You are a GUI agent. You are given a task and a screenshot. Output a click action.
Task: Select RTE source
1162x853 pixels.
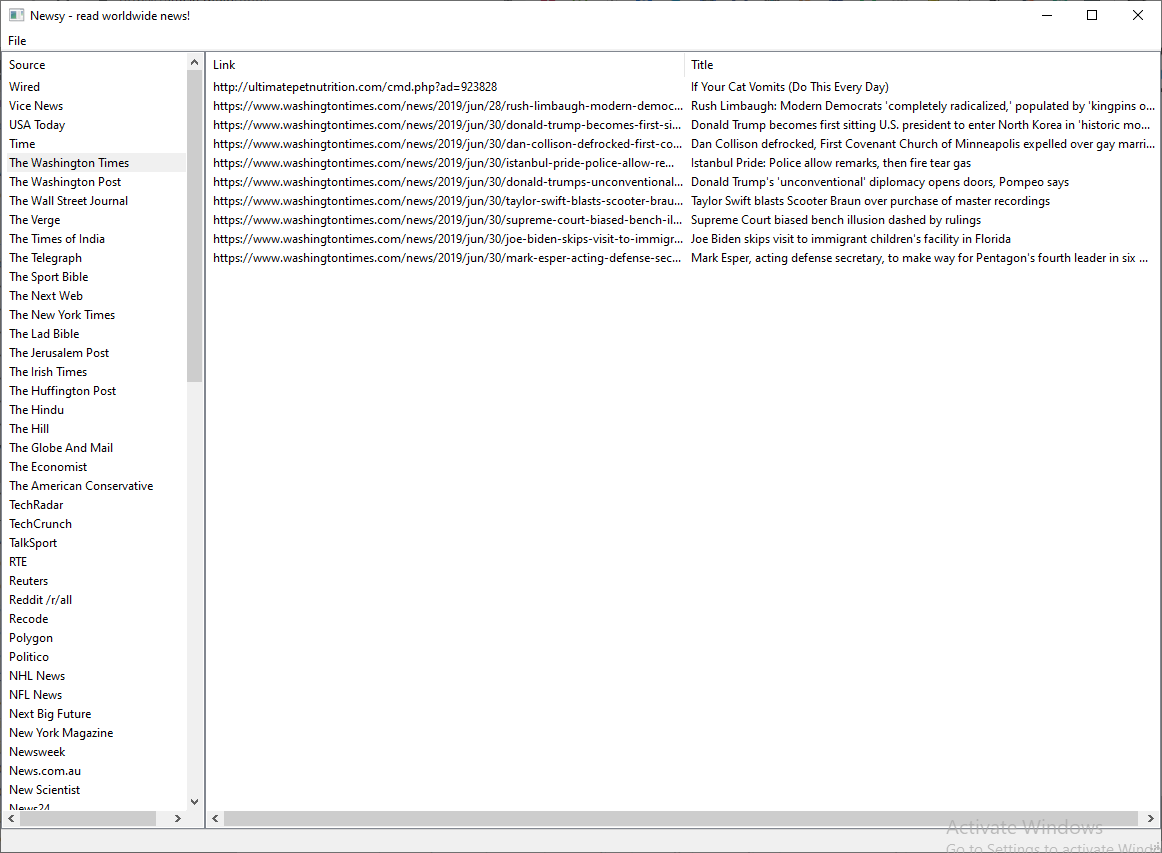[18, 562]
